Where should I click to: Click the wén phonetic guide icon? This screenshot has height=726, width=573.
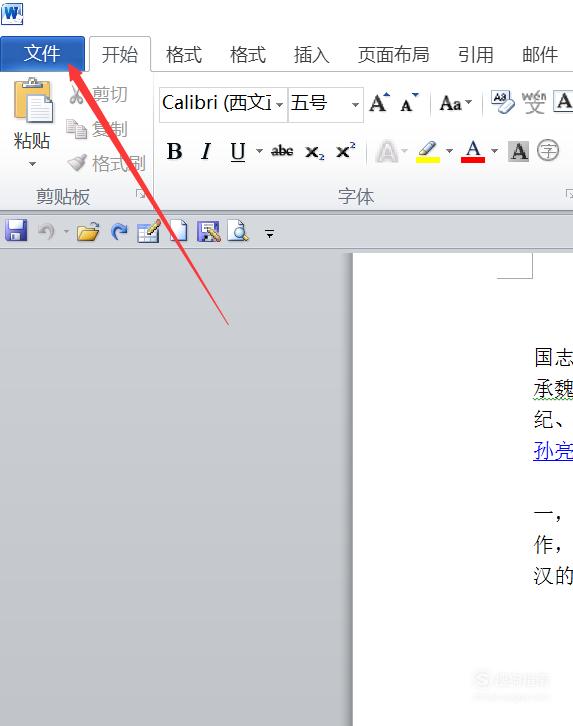(534, 102)
